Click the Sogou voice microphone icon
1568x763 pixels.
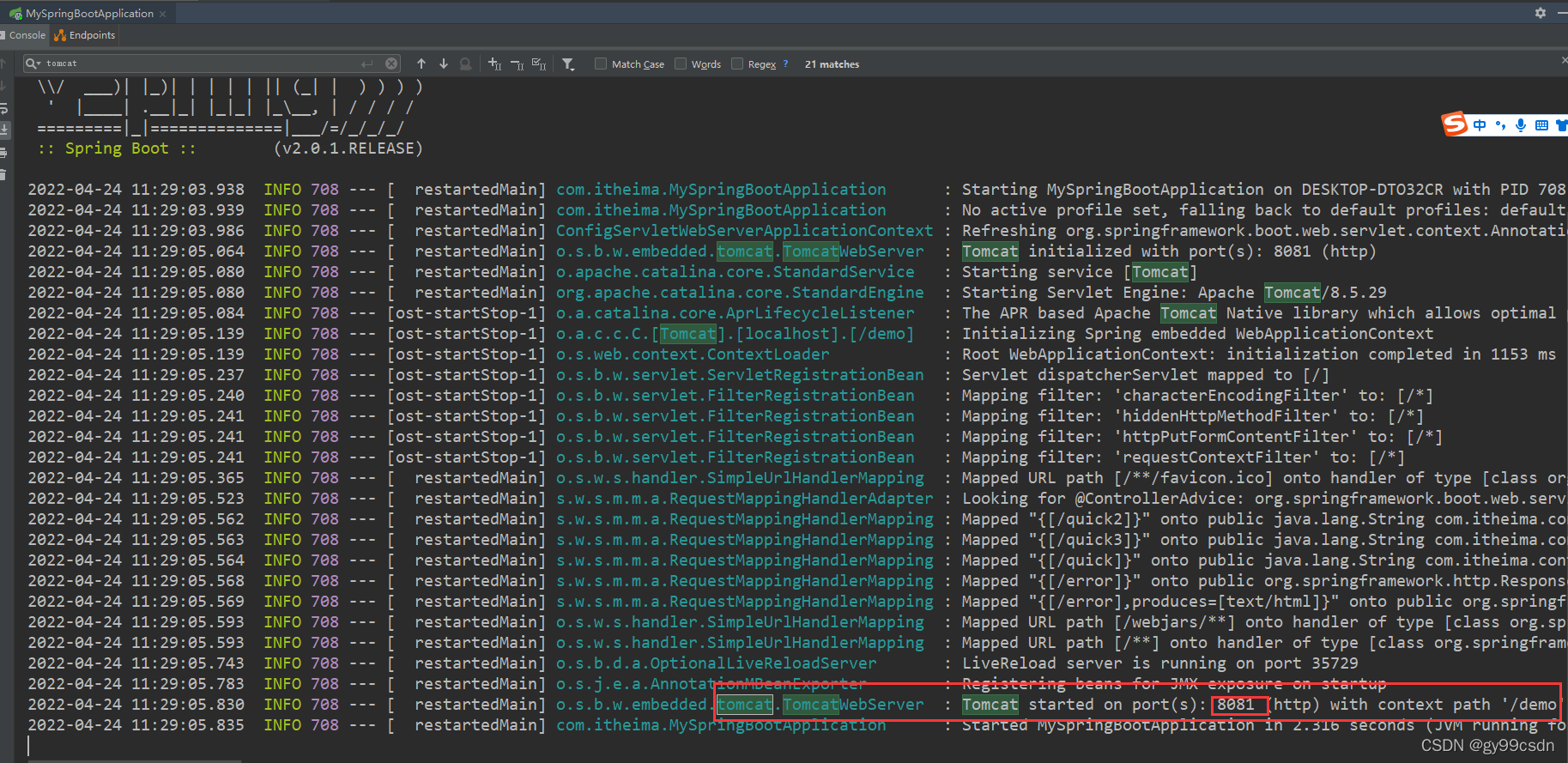1521,125
